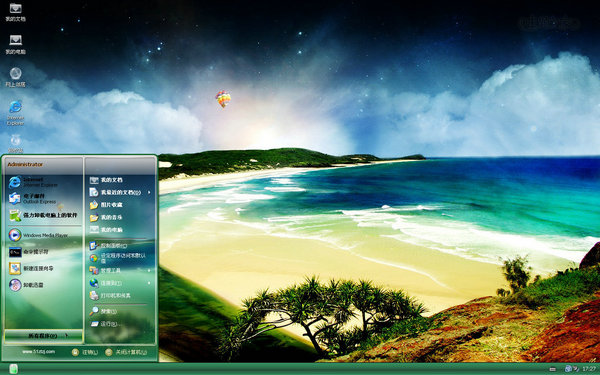Click the Log Off button (注销)
Screen dimensions: 600x375
85,352
